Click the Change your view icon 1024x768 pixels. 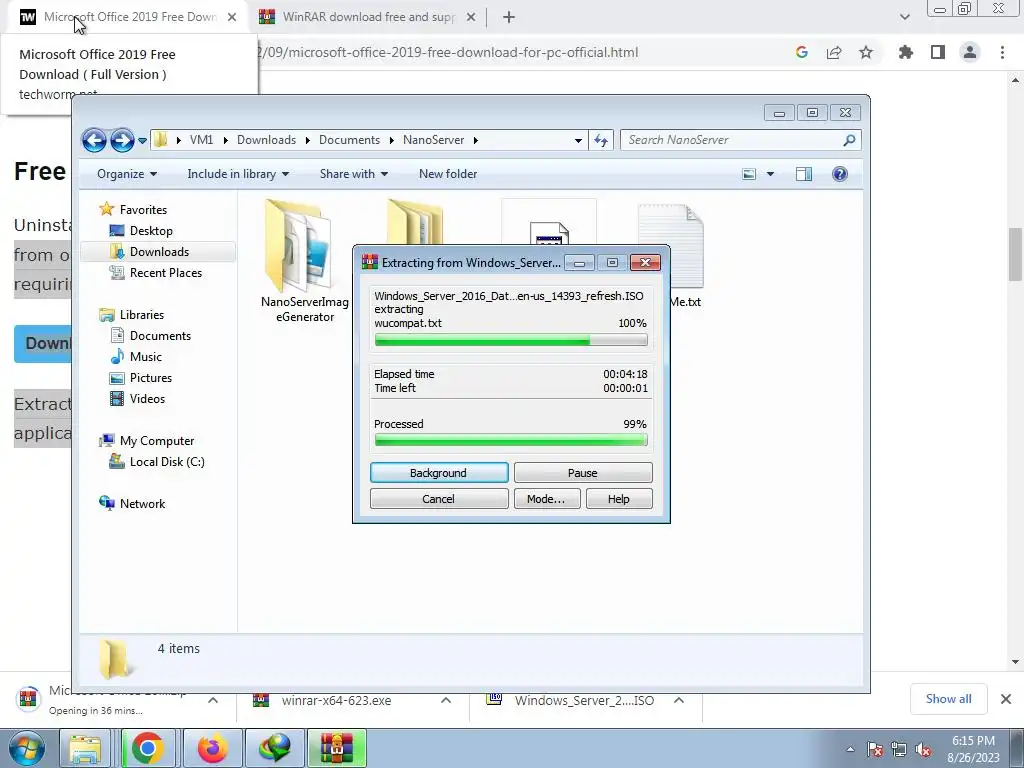pyautogui.click(x=749, y=174)
